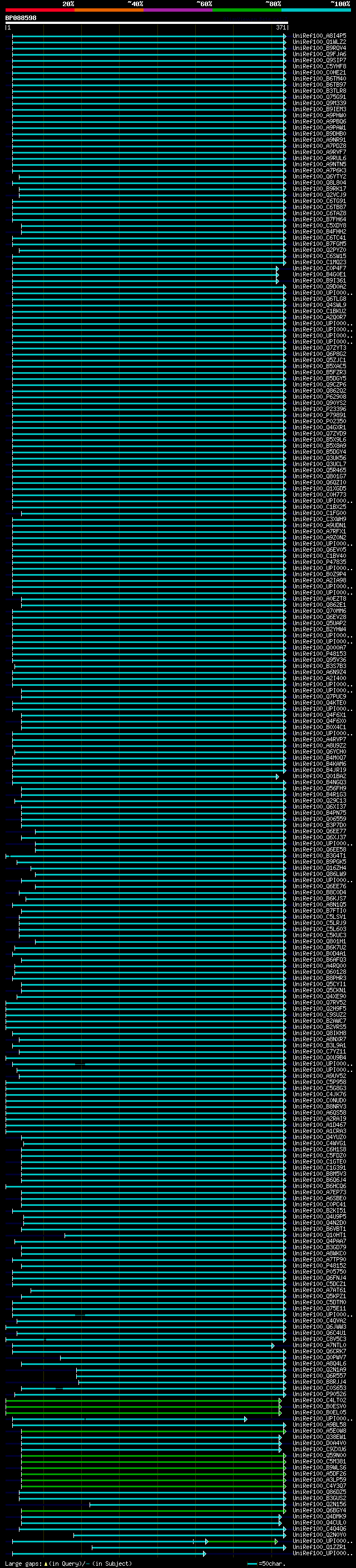Image resolution: width=356 pixels, height=1568 pixels.
Task: Click the green alignment bar for C4LT02
Action: click(143, 1400)
